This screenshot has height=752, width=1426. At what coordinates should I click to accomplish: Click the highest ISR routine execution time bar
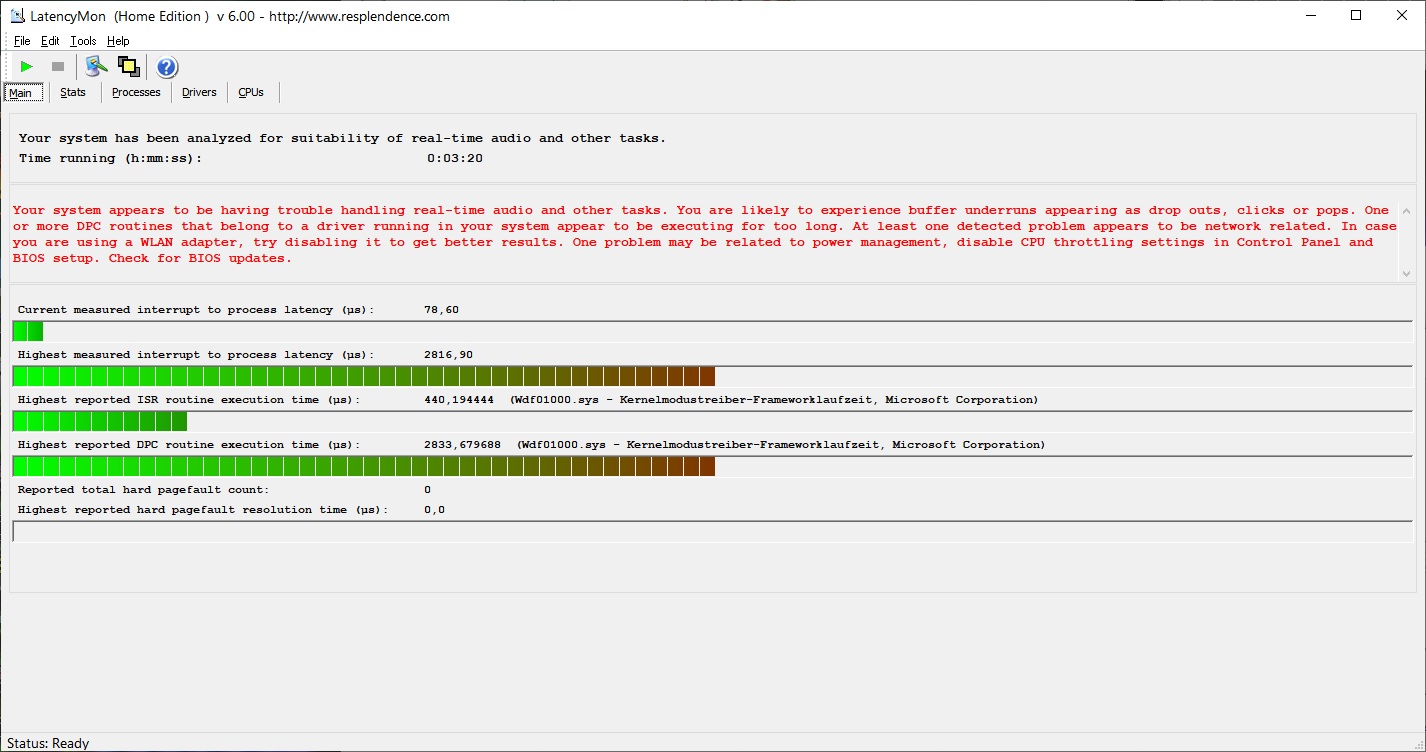pyautogui.click(x=713, y=421)
